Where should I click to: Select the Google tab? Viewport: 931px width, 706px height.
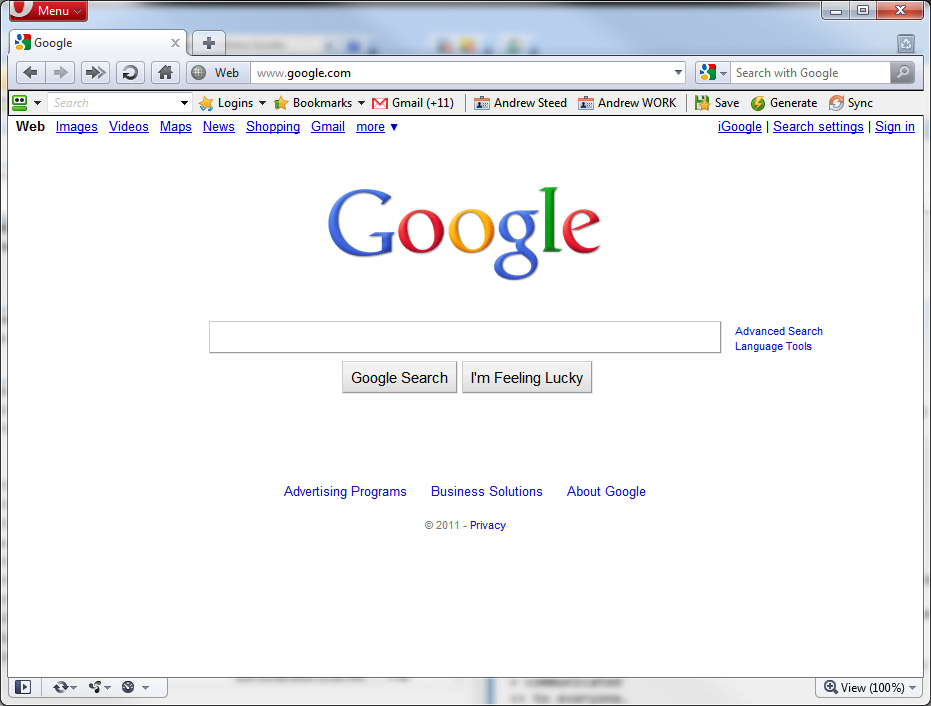pos(99,43)
